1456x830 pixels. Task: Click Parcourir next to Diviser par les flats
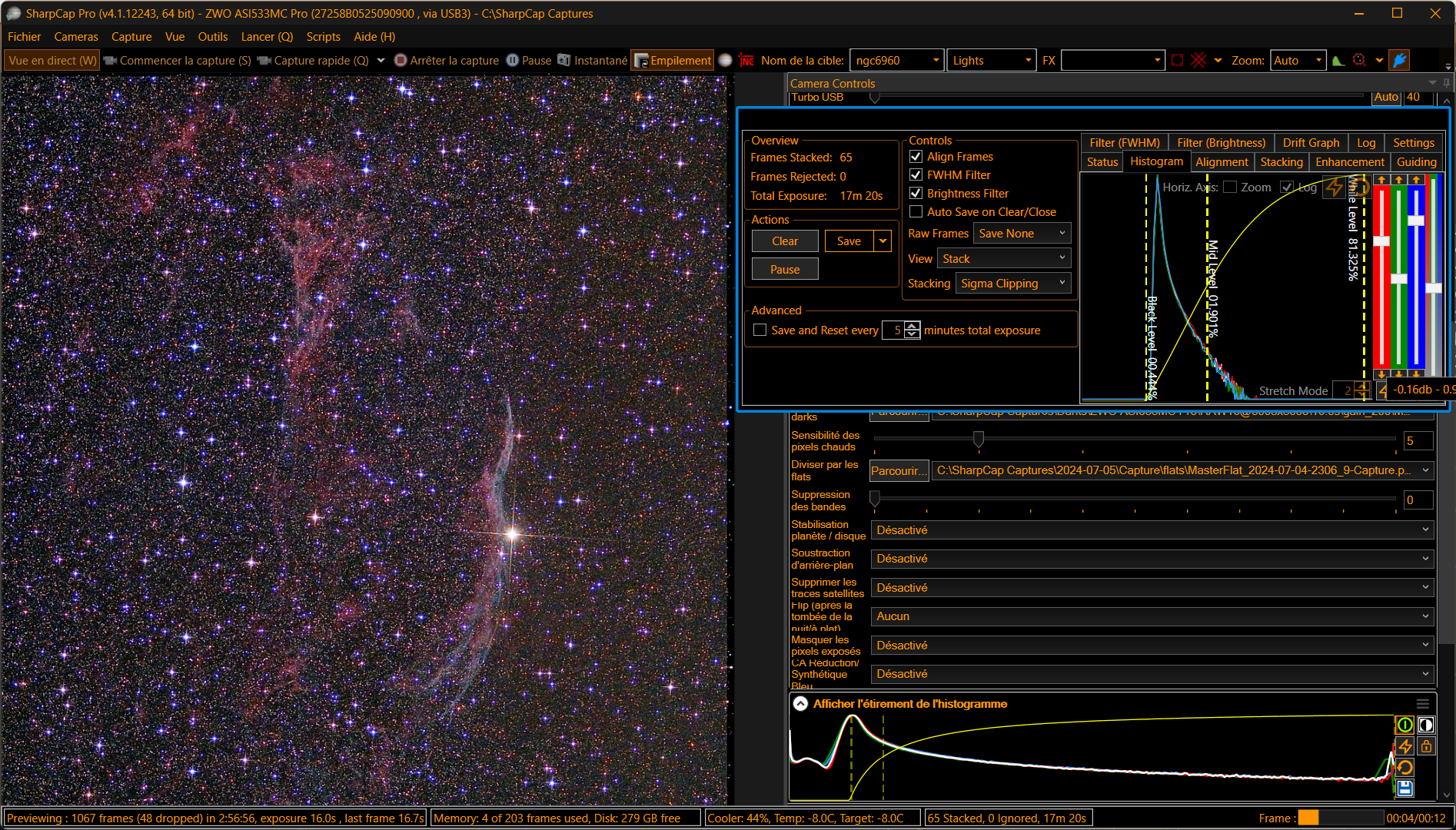pyautogui.click(x=899, y=470)
